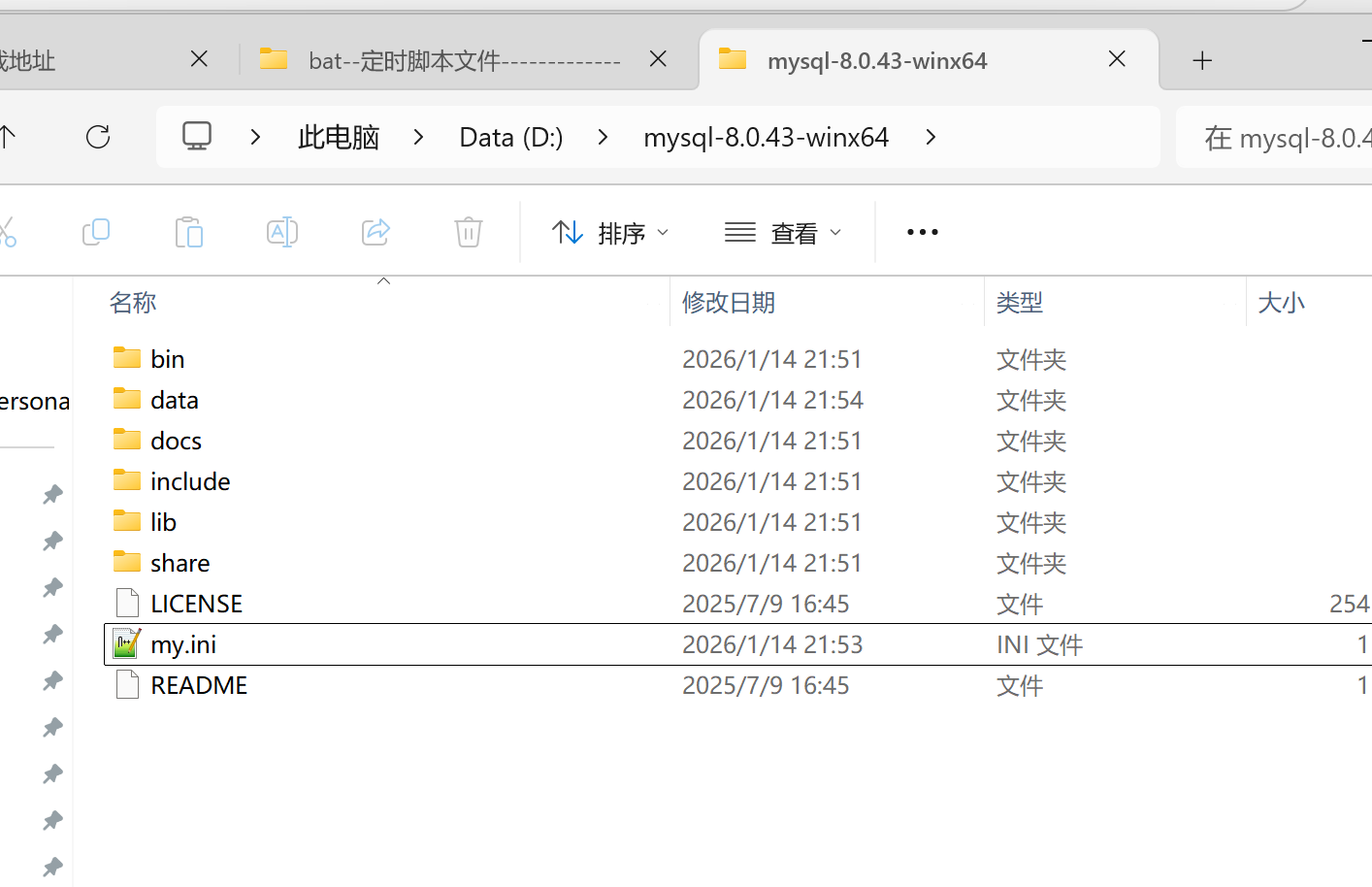Viewport: 1372px width, 887px height.
Task: Open the 排序 sort dropdown
Action: coord(610,233)
